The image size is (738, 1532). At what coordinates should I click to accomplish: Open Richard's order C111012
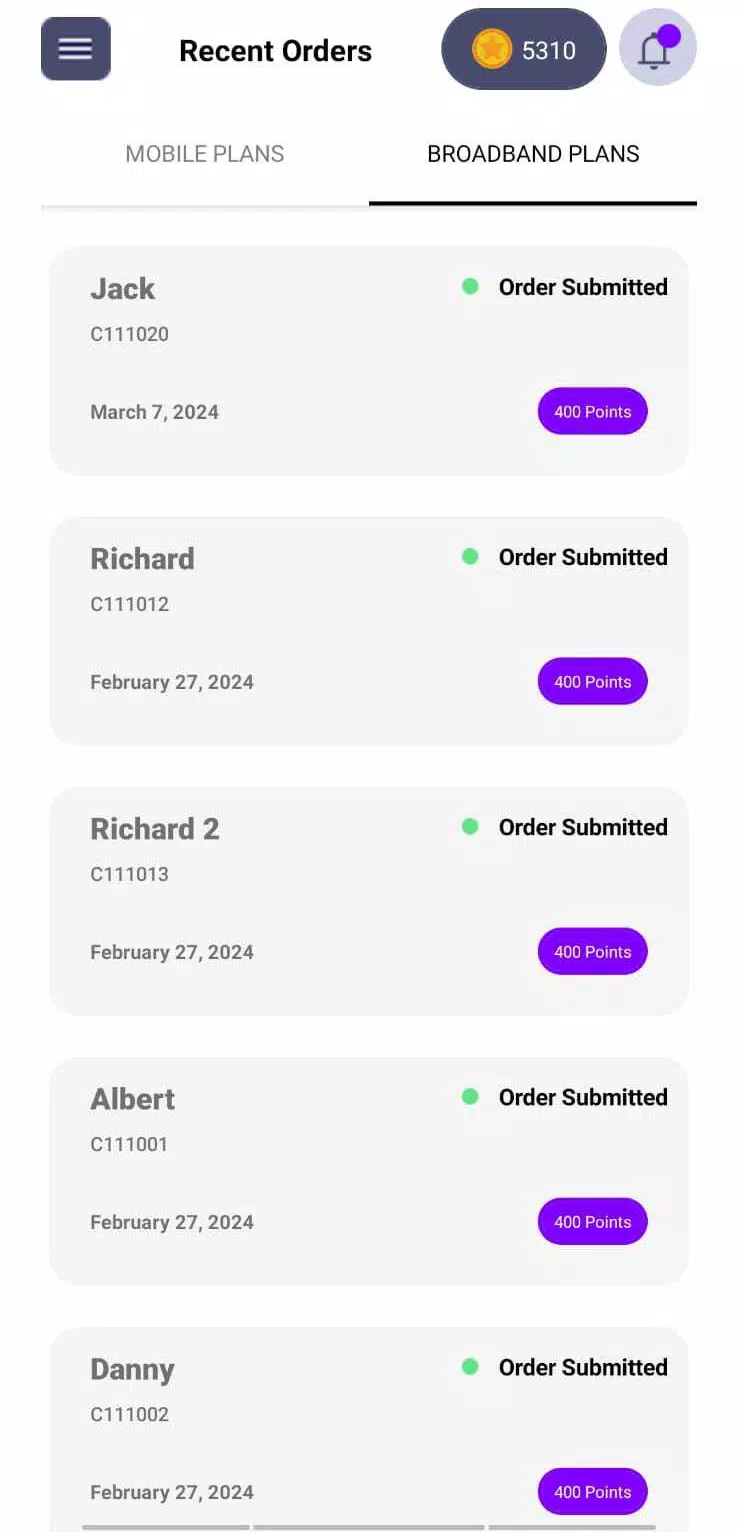pyautogui.click(x=300, y=630)
